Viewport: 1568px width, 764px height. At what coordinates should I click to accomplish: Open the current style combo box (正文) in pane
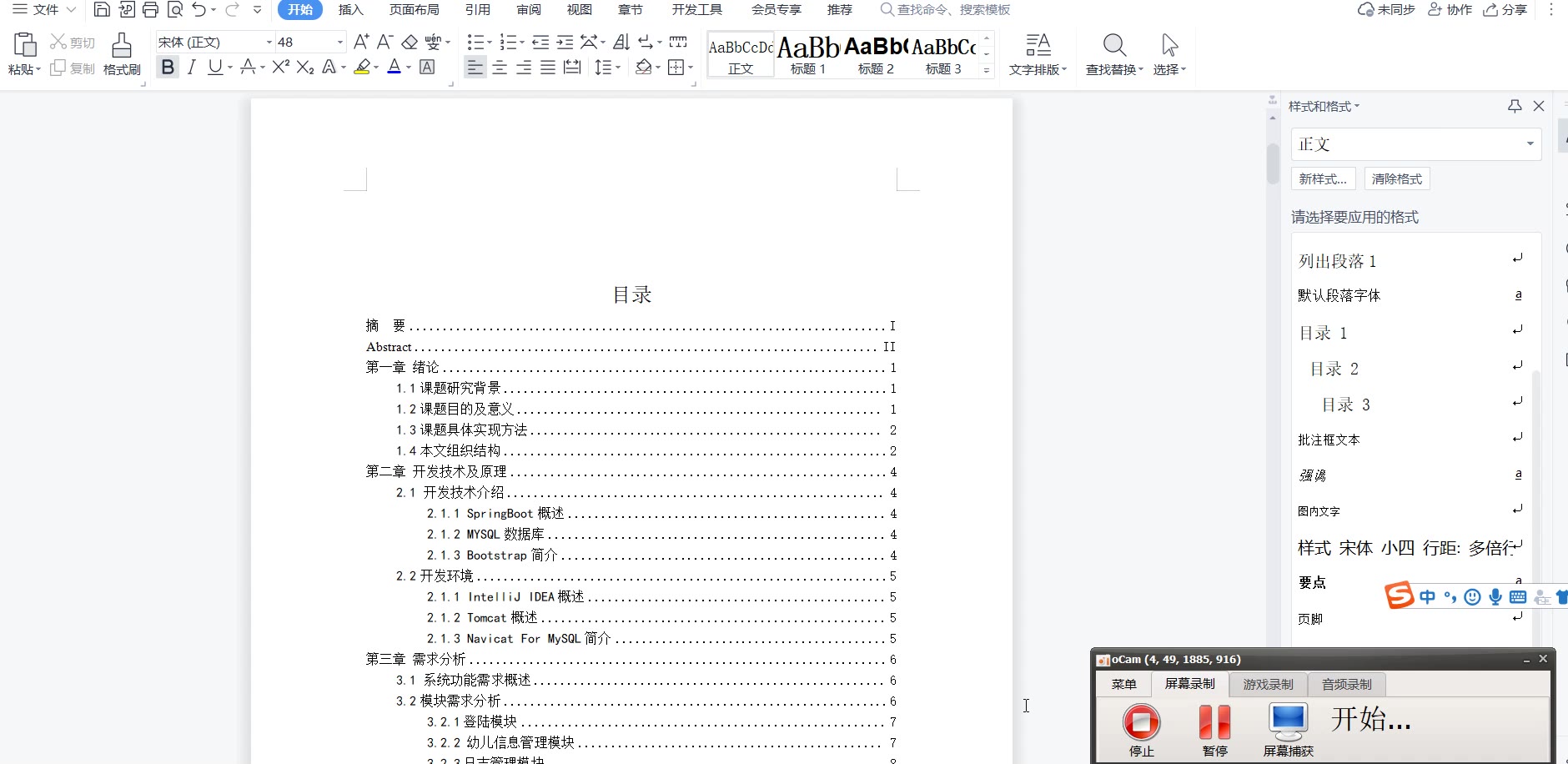pos(1415,144)
